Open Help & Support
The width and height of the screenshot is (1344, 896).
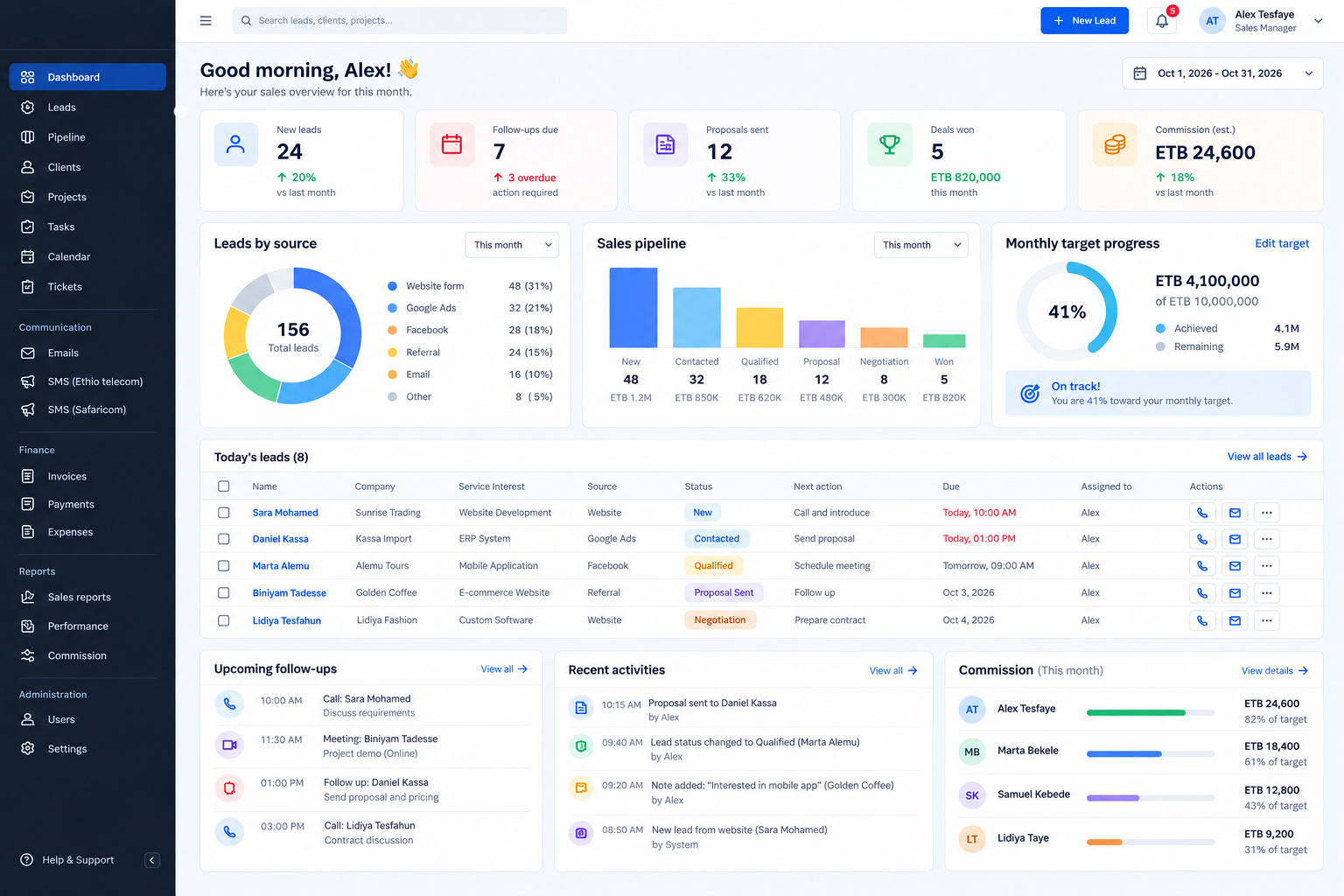click(x=68, y=860)
